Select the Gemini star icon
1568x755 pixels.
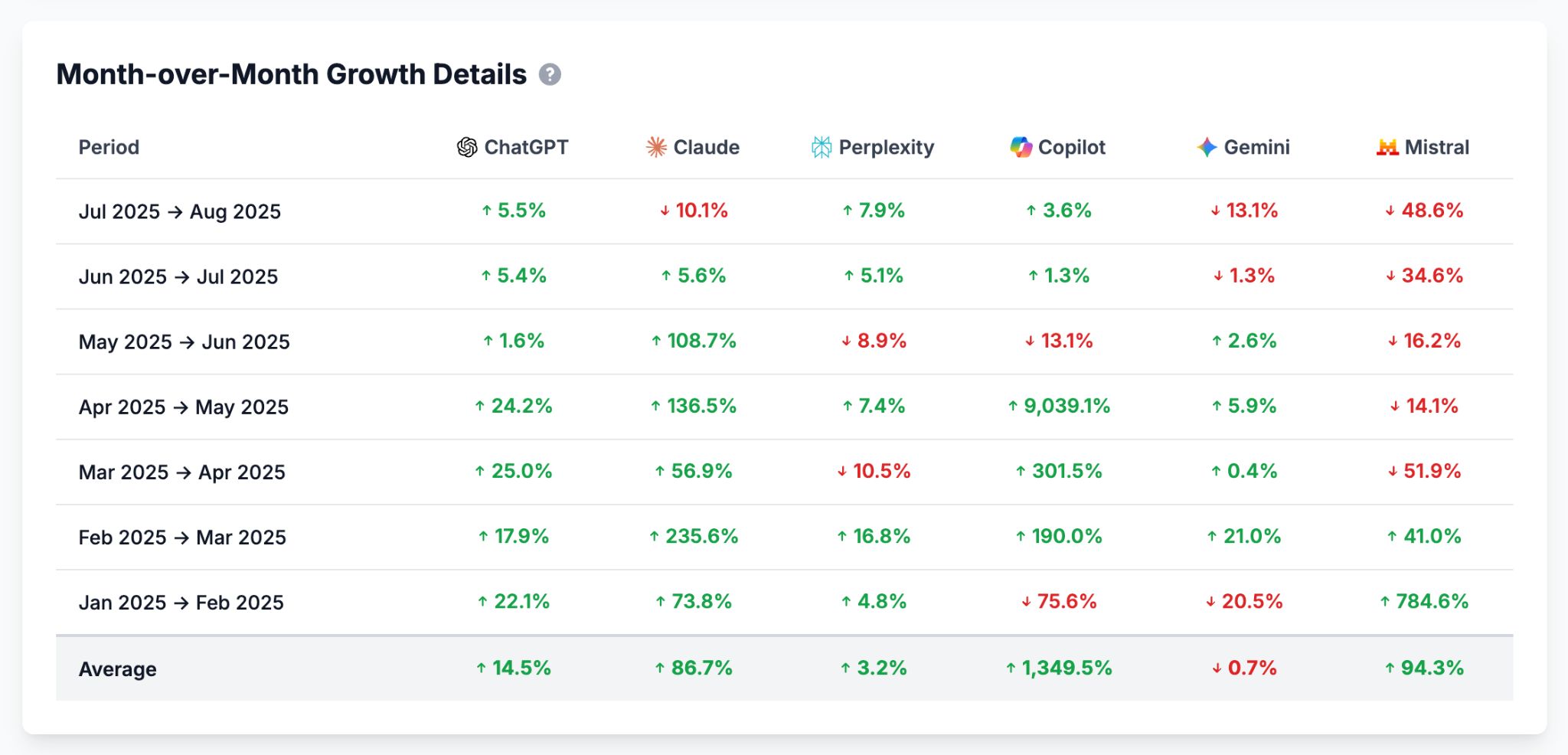pos(1207,146)
